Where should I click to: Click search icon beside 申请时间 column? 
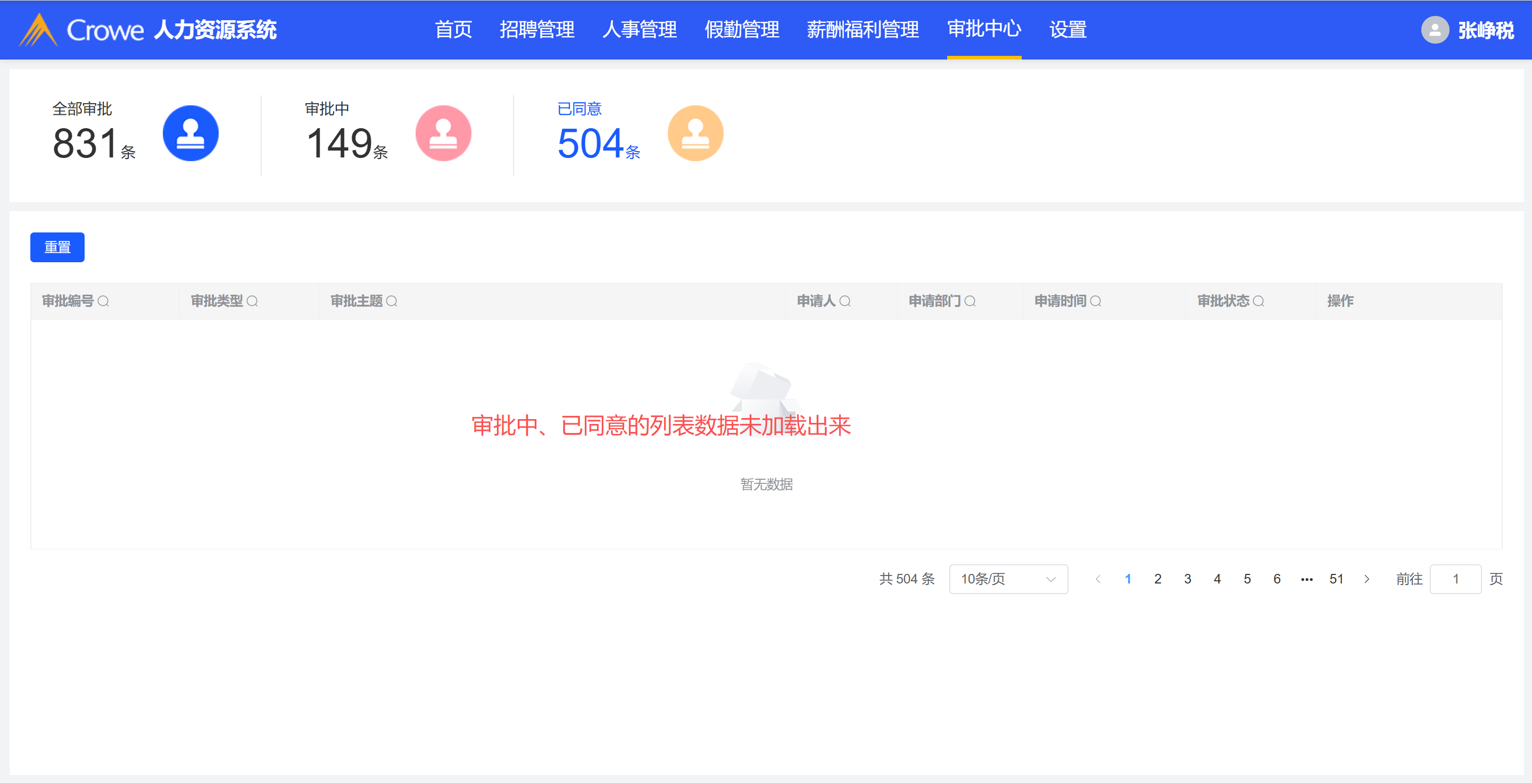pyautogui.click(x=1096, y=302)
